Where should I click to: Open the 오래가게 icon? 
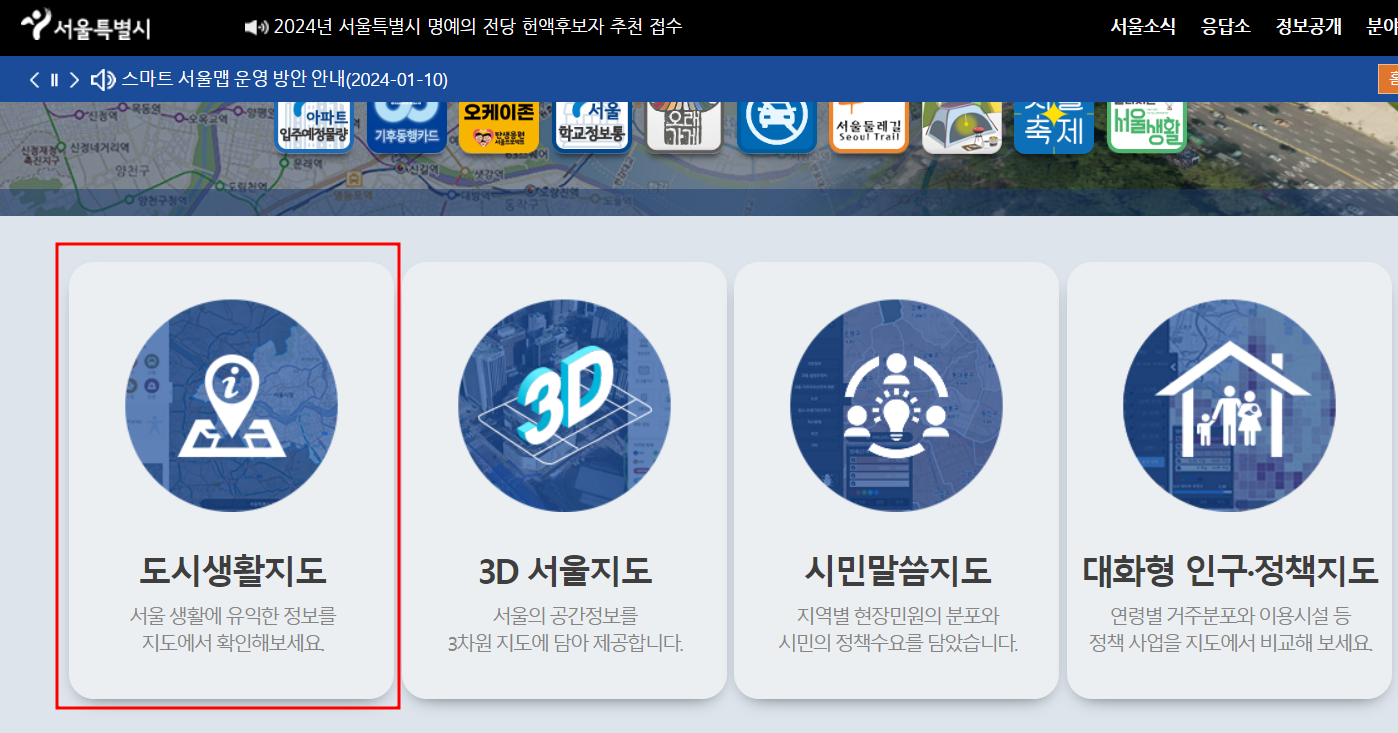(x=684, y=126)
